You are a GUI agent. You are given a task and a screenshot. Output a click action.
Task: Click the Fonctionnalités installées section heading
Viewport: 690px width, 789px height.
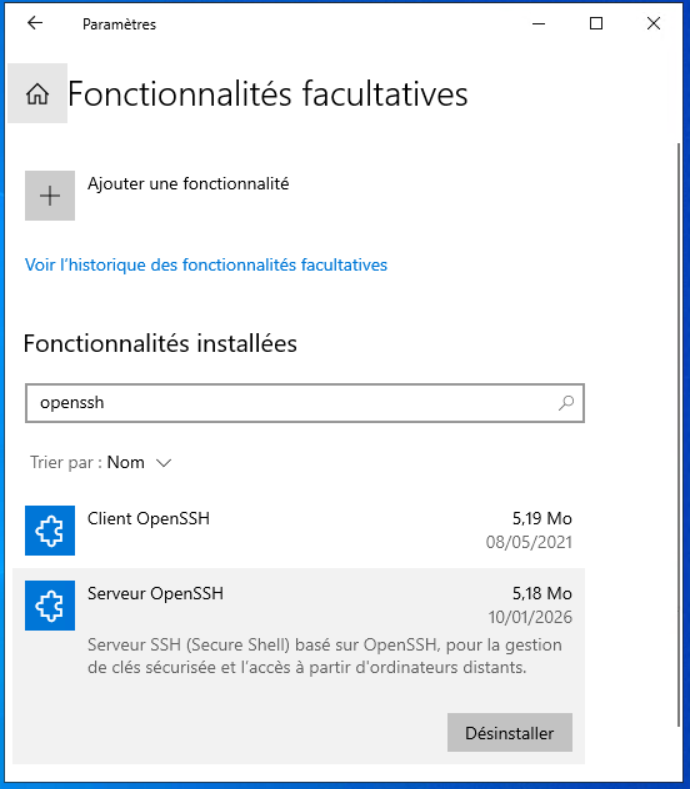coord(160,344)
